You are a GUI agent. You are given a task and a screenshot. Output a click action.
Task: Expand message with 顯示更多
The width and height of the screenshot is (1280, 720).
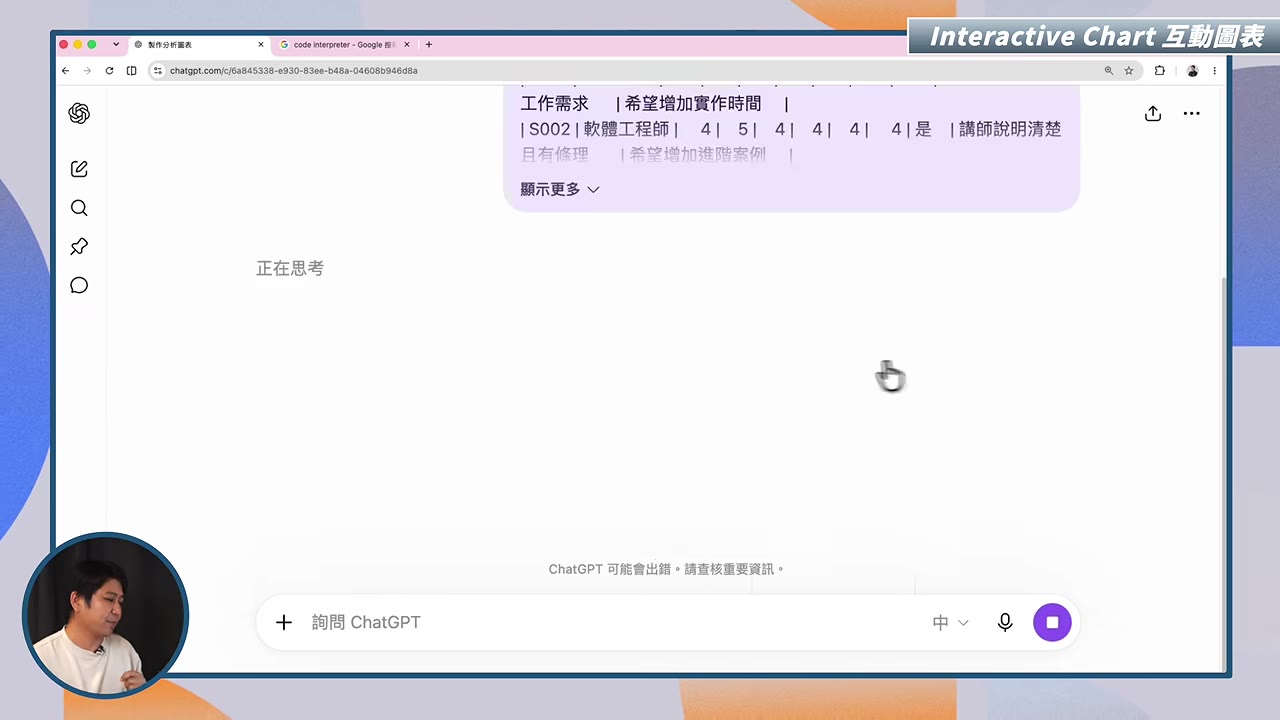[x=560, y=189]
